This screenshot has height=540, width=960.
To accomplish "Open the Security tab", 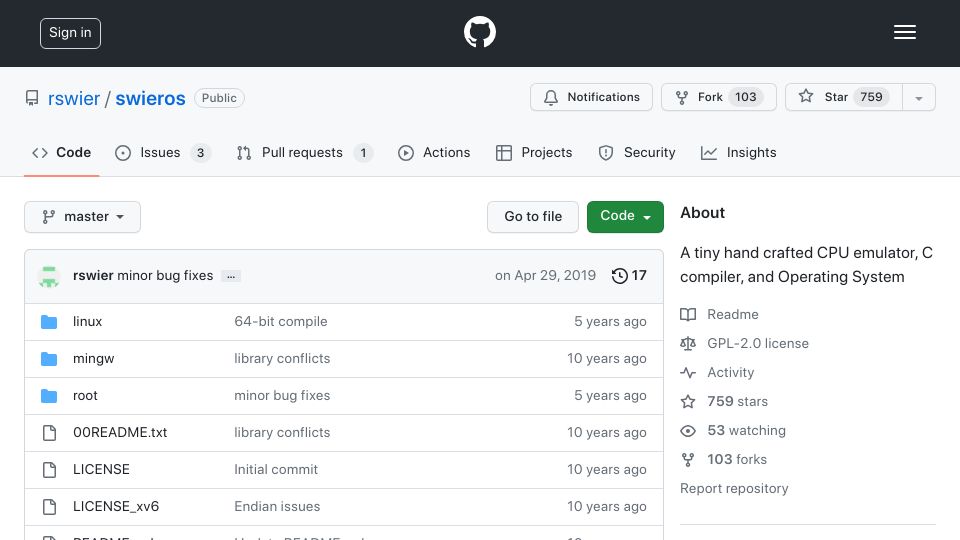I will coord(637,152).
